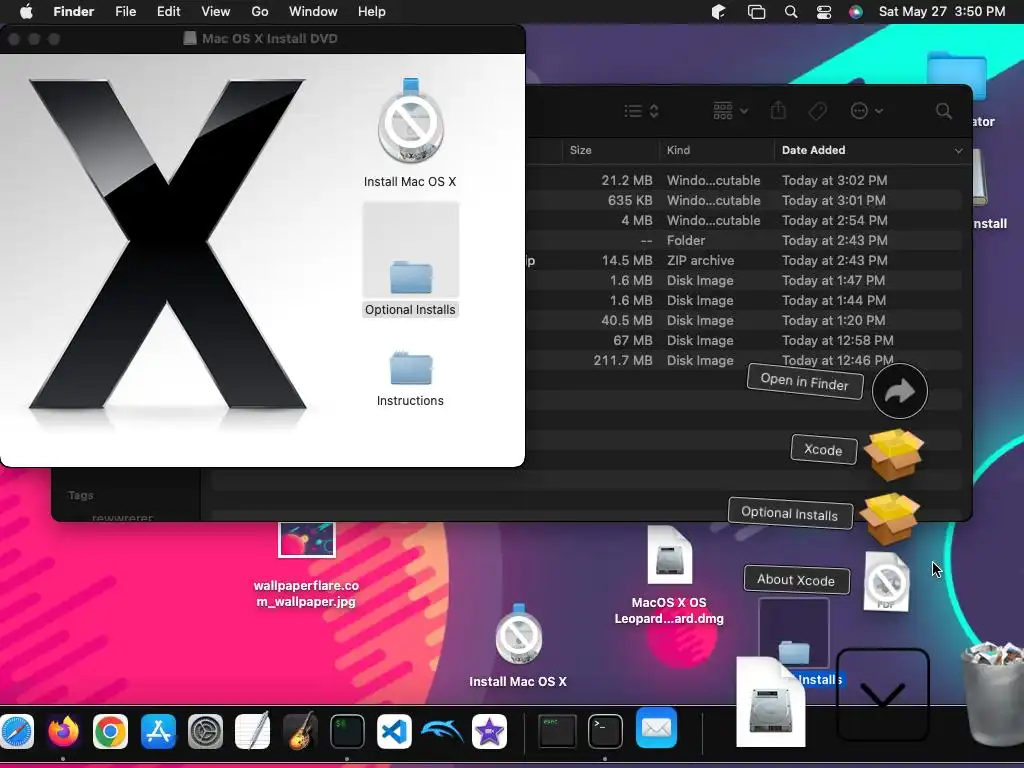Sort by the Date Added column header

coord(813,150)
